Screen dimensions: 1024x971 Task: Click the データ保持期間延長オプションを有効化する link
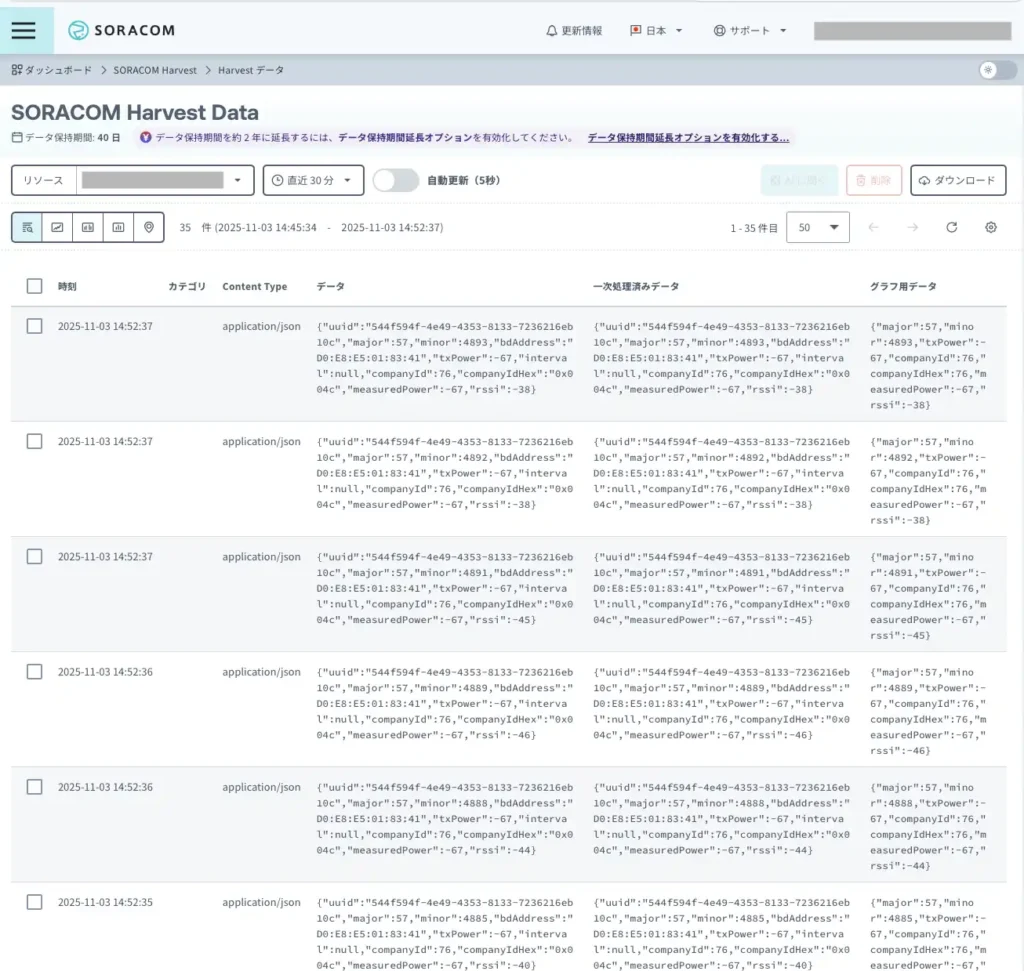pyautogui.click(x=688, y=138)
